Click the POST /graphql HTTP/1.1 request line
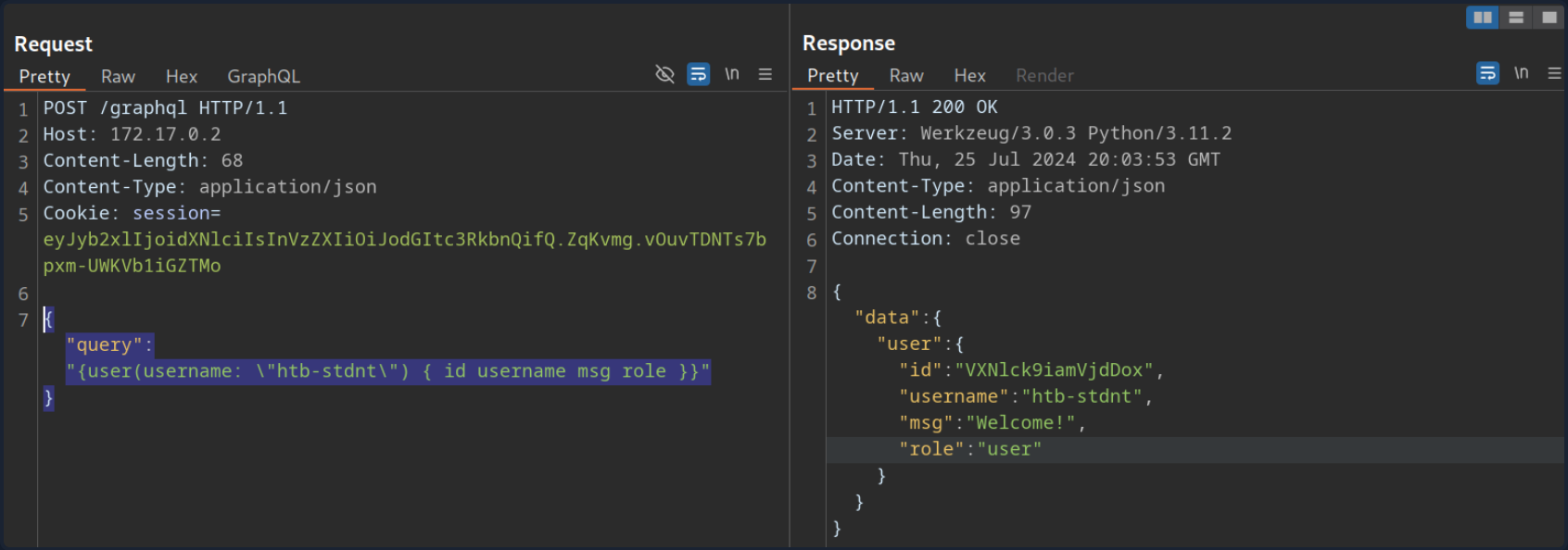The image size is (1568, 550). pyautogui.click(x=165, y=108)
